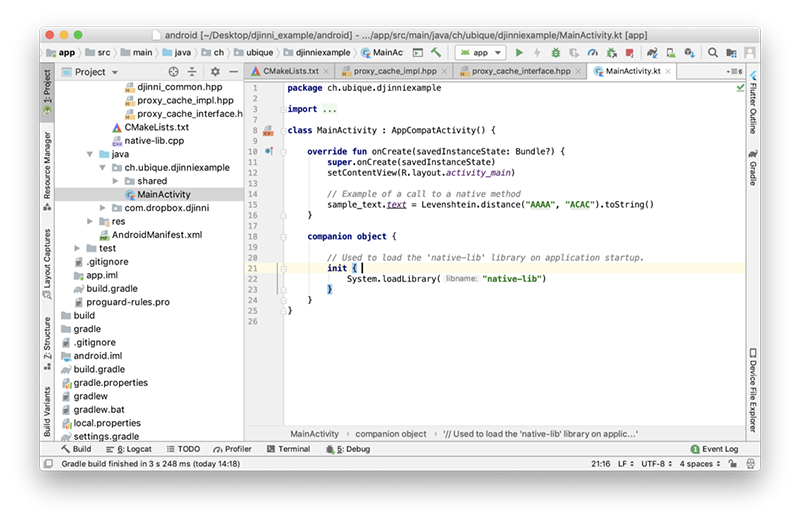The height and width of the screenshot is (523, 800).
Task: Click the Project panel settings gear
Action: (x=214, y=72)
